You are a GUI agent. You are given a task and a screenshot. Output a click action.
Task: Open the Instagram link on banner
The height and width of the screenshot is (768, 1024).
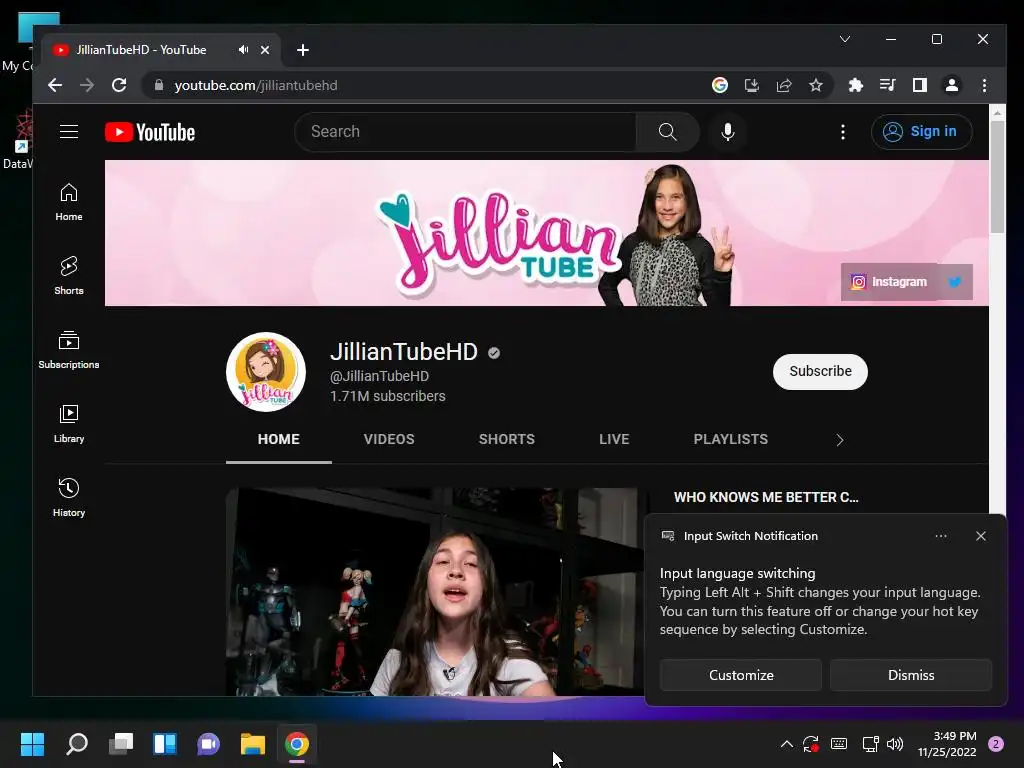[x=889, y=282]
